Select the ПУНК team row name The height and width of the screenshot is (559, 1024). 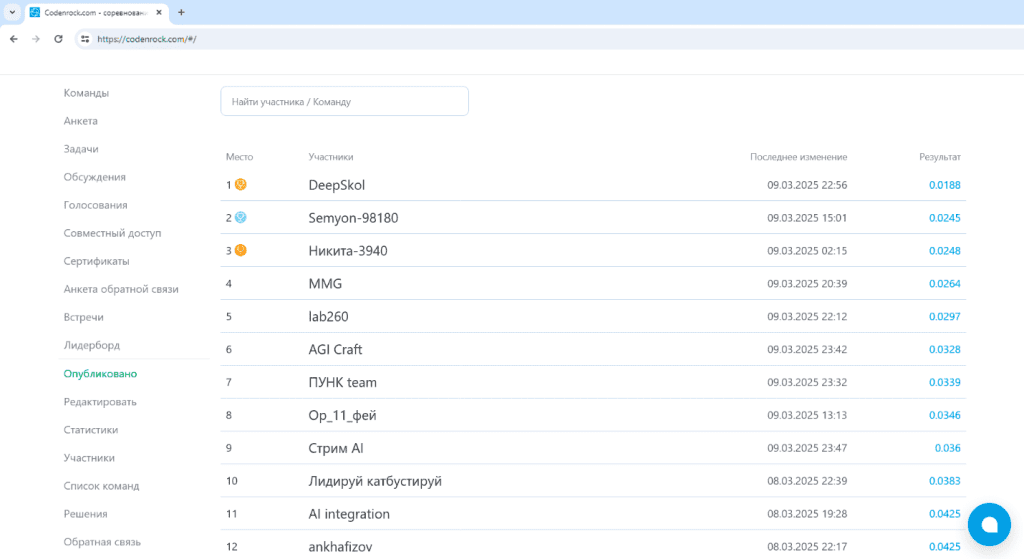pos(343,382)
